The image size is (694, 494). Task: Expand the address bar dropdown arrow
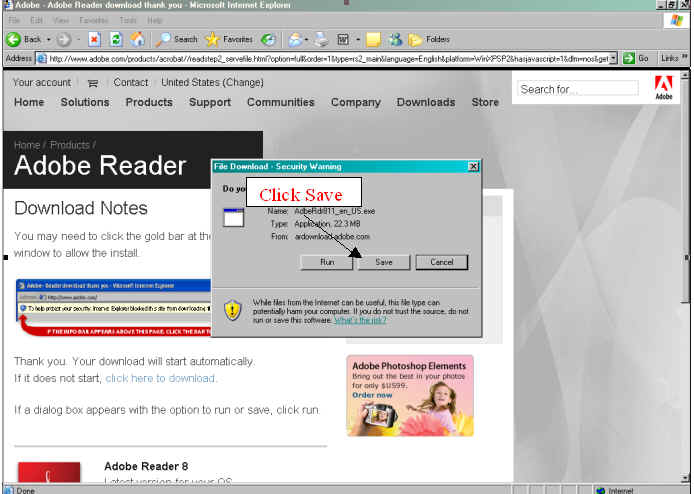(613, 58)
